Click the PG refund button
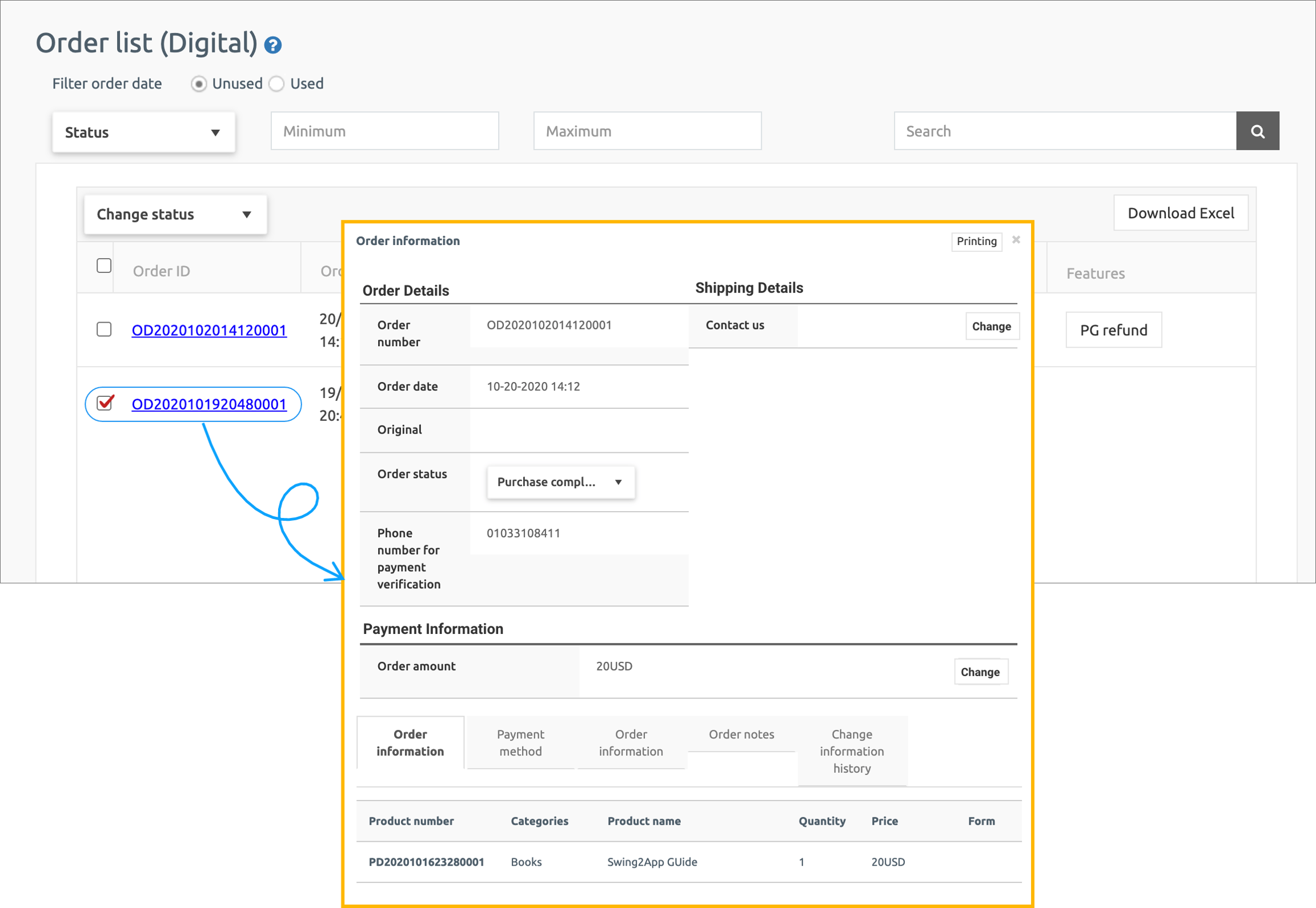The height and width of the screenshot is (908, 1316). [1113, 330]
